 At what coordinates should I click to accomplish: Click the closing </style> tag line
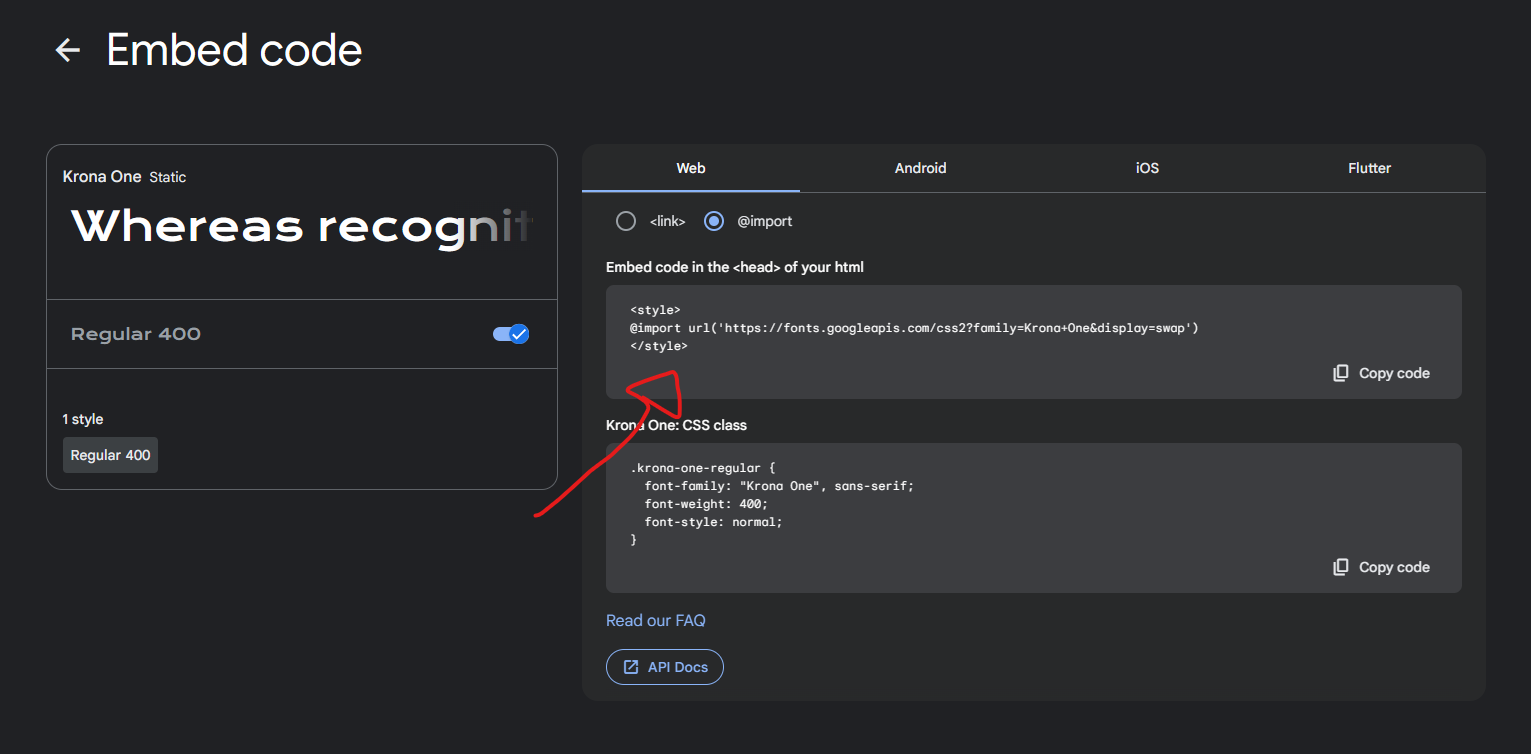pyautogui.click(x=659, y=346)
